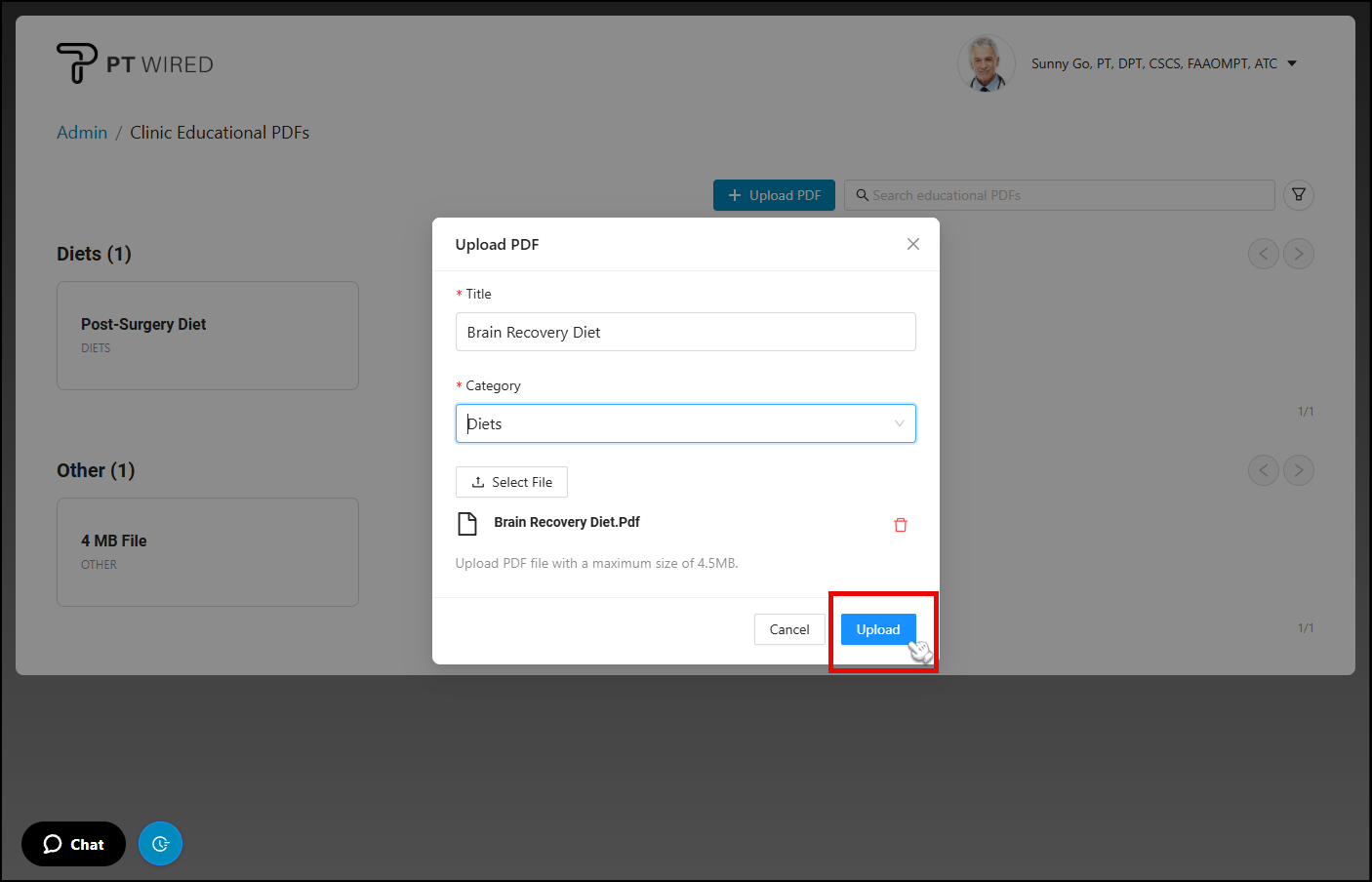1372x882 pixels.
Task: Click the Admin breadcrumb link
Action: (82, 133)
